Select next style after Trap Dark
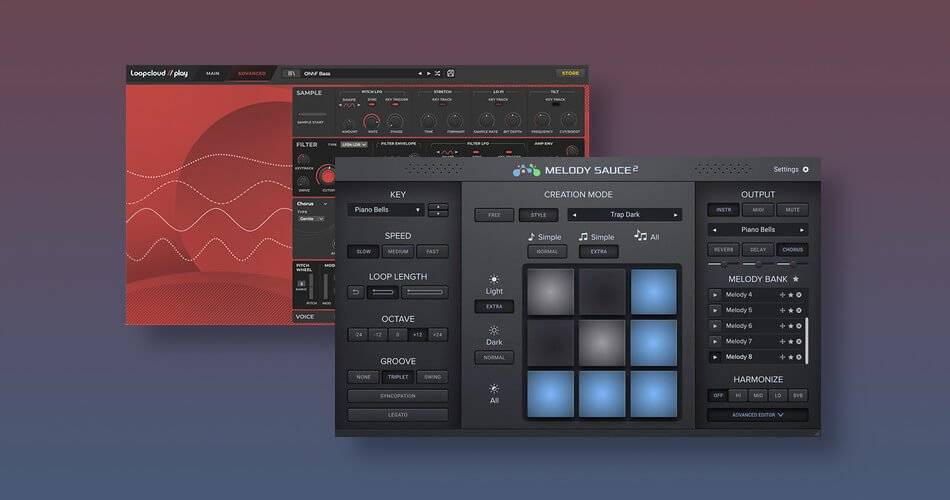950x500 pixels. 676,215
